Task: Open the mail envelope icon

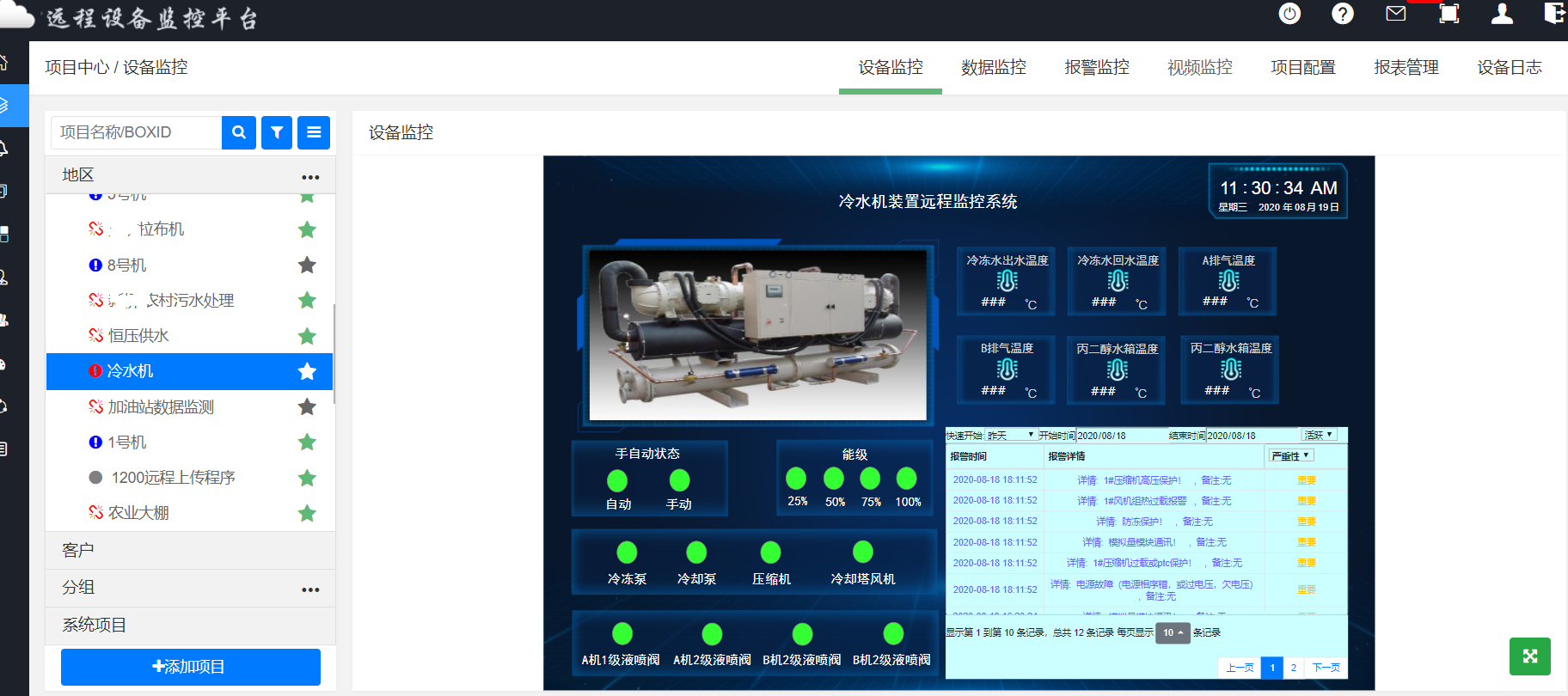Action: pyautogui.click(x=1396, y=14)
